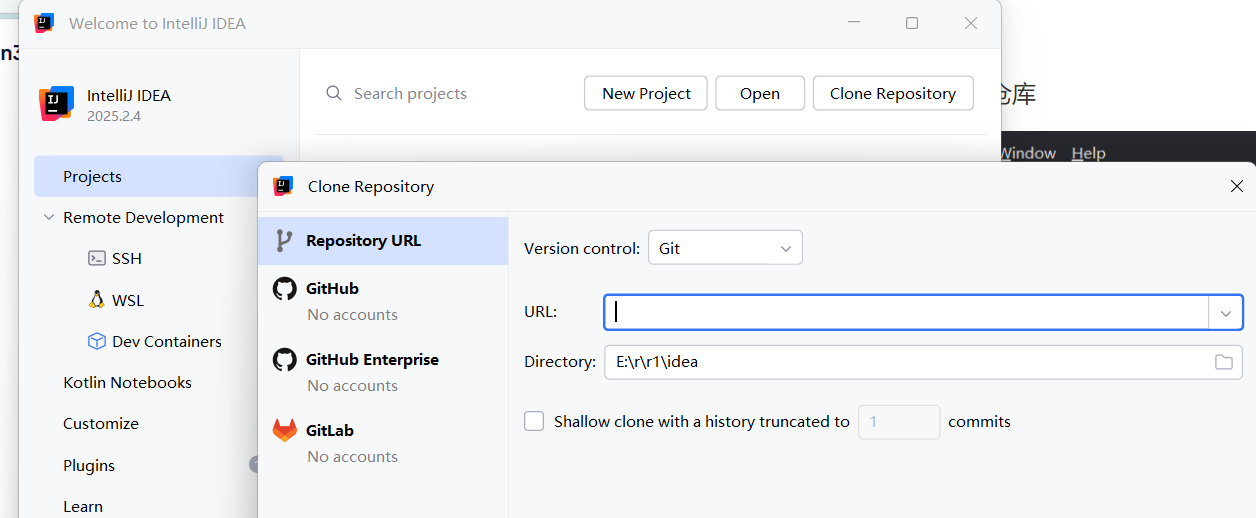Focus the repository URL input field
The image size is (1256, 518).
(907, 312)
